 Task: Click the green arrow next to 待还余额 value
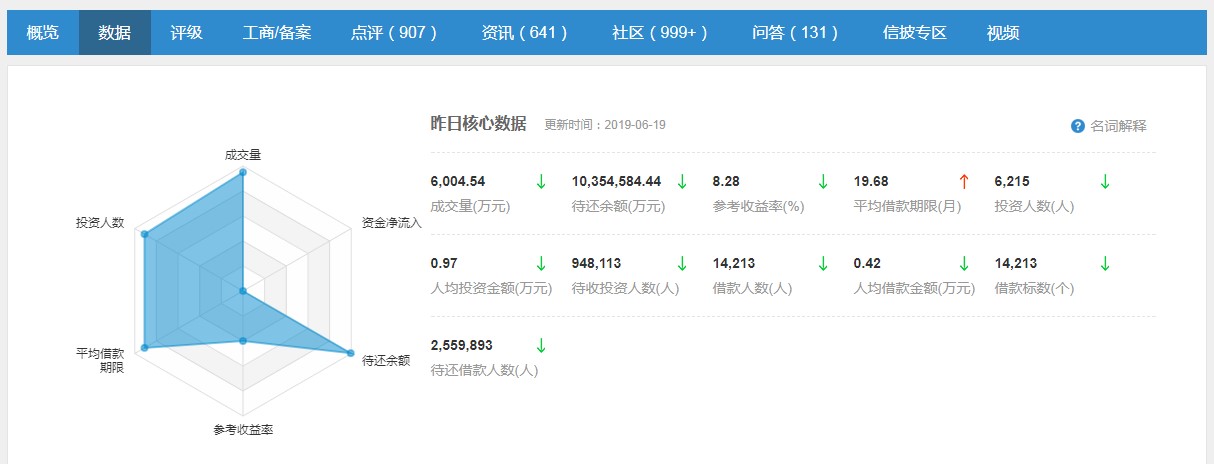tap(682, 181)
